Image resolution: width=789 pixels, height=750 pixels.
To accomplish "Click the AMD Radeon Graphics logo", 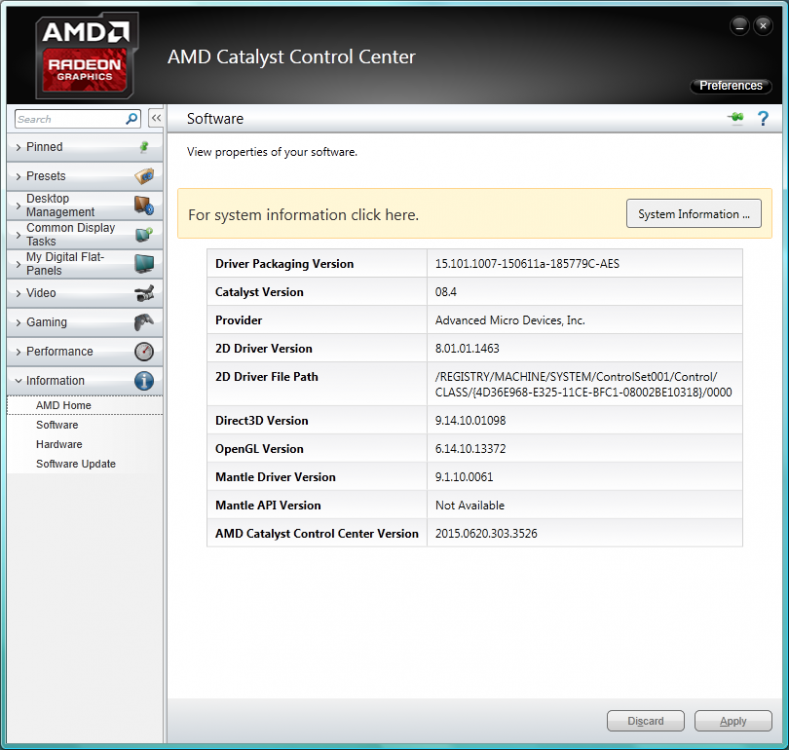I will pos(87,55).
